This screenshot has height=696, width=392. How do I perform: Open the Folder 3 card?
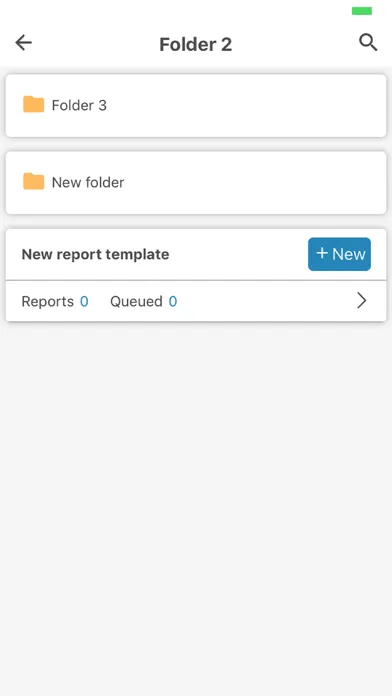[196, 106]
